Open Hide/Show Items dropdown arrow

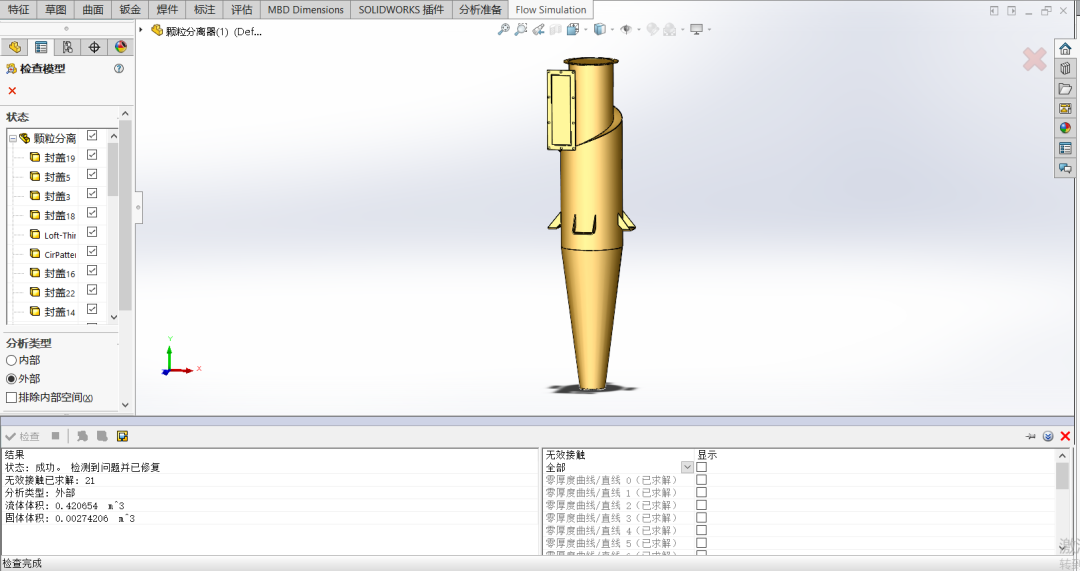coord(638,30)
